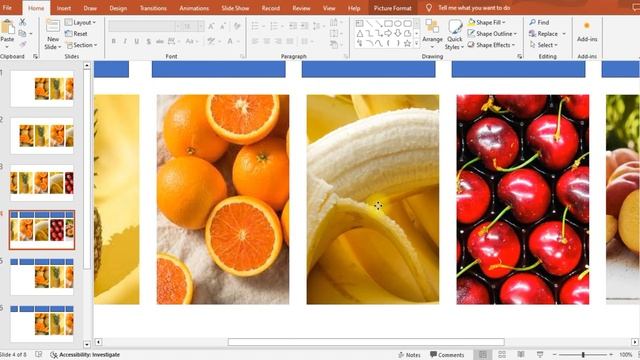The height and width of the screenshot is (360, 640).
Task: Open the text highlight color picker
Action: (x=213, y=41)
